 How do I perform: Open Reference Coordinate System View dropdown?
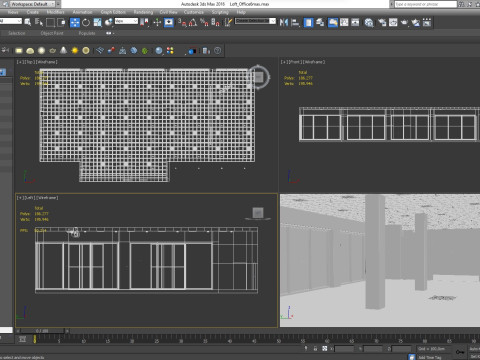point(126,21)
